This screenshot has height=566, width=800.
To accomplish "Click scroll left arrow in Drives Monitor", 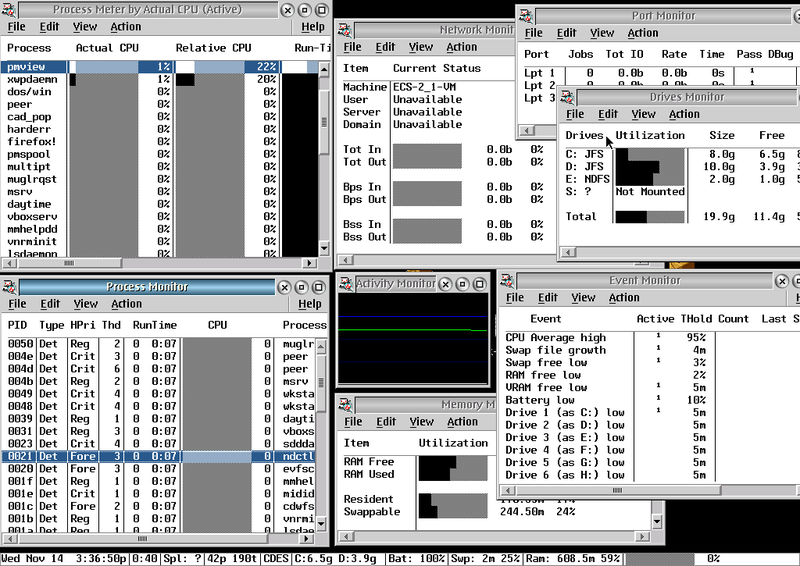I will coord(568,252).
